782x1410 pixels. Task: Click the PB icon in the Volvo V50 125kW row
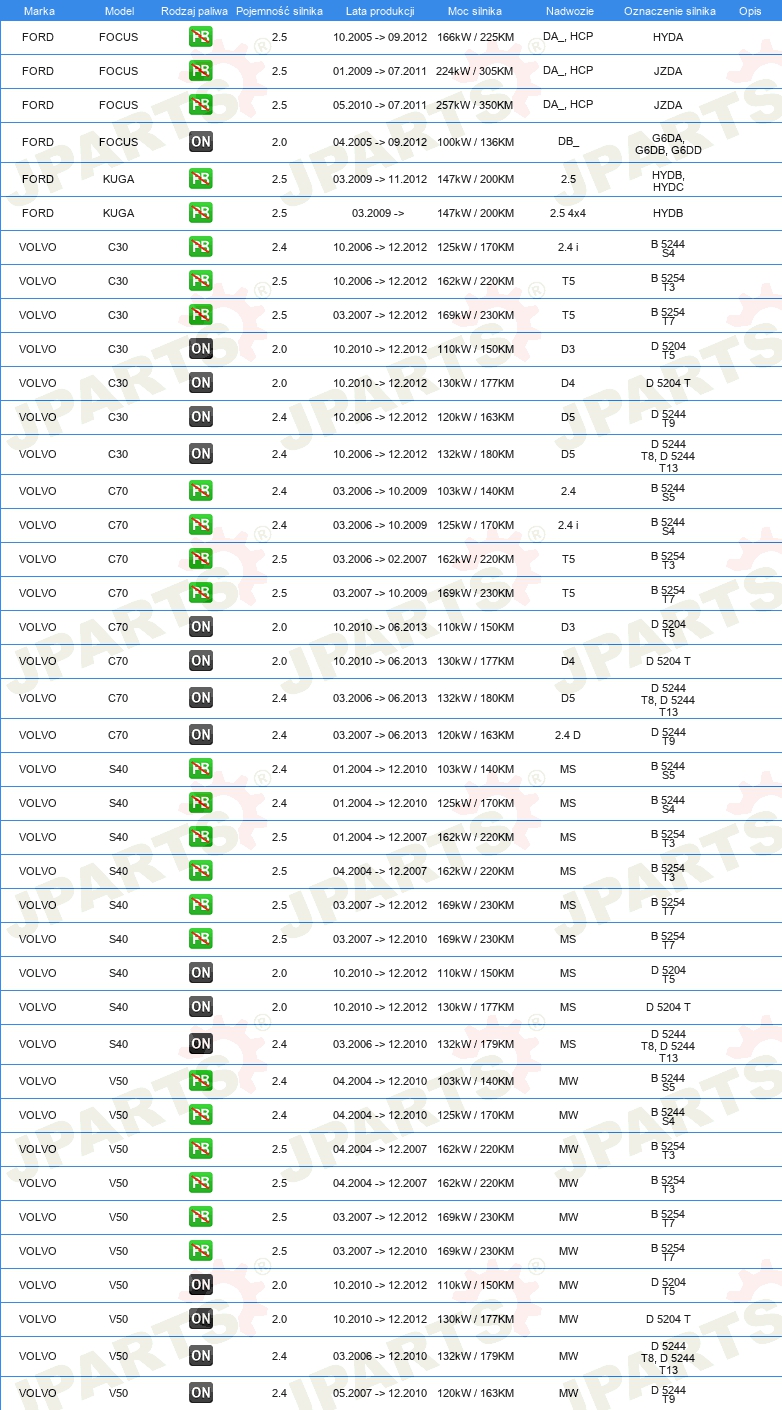pyautogui.click(x=201, y=1115)
